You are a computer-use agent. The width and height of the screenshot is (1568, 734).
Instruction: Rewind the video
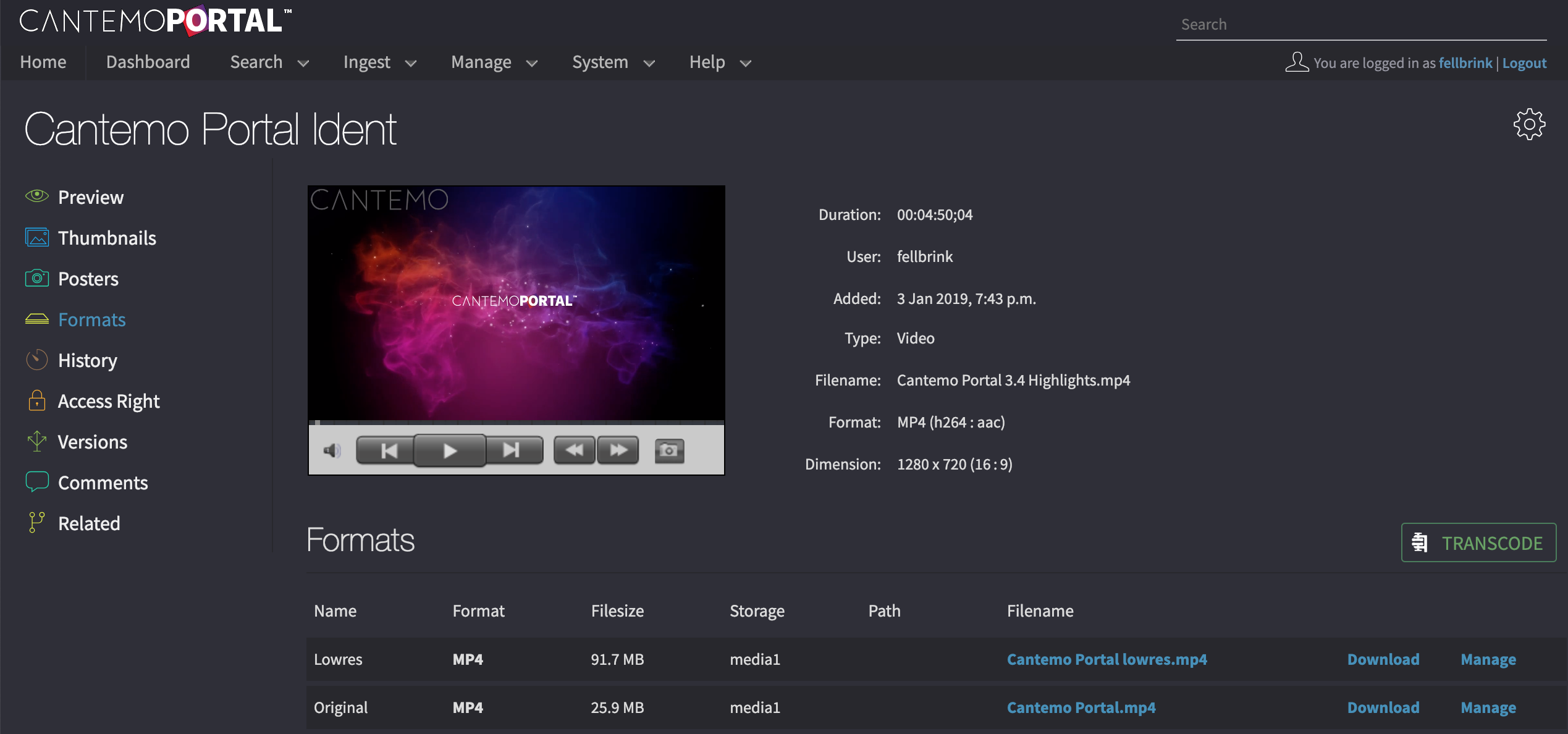(x=575, y=450)
